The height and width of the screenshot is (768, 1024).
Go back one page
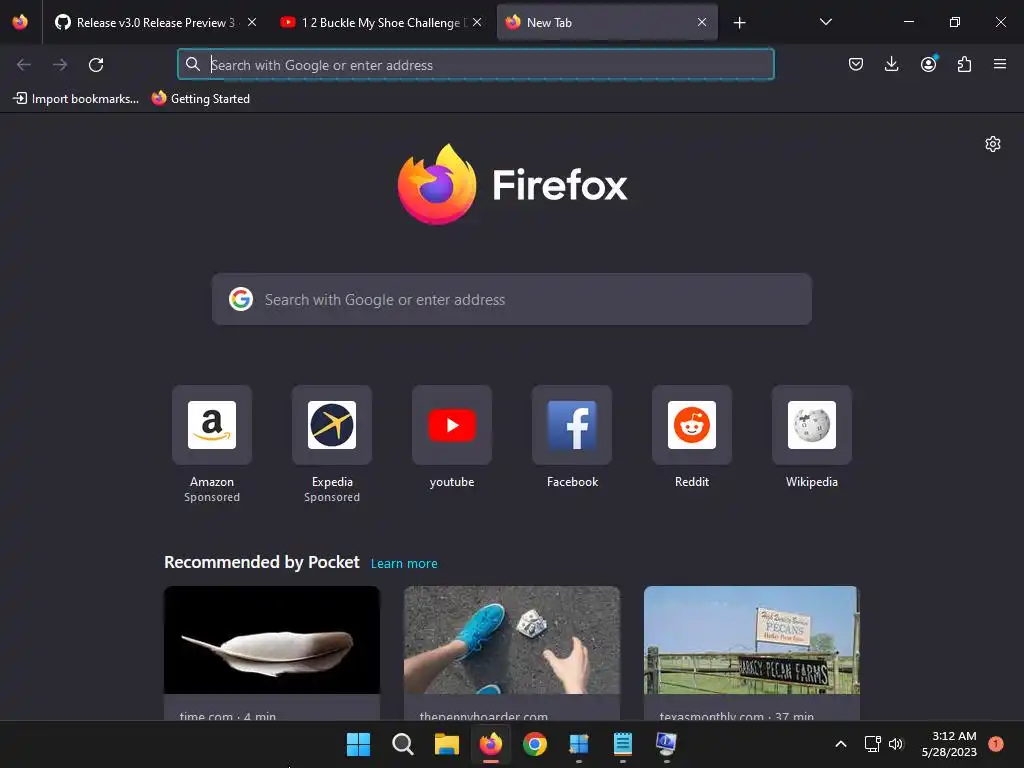[x=24, y=64]
